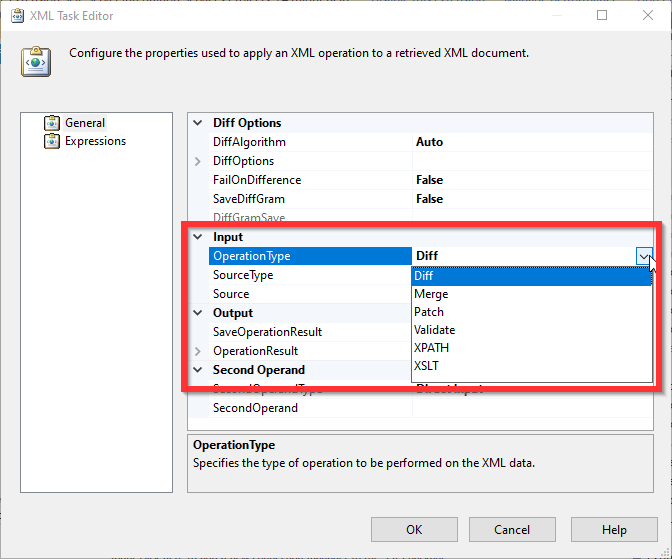672x559 pixels.
Task: Expand the OperationResult property
Action: (x=198, y=351)
